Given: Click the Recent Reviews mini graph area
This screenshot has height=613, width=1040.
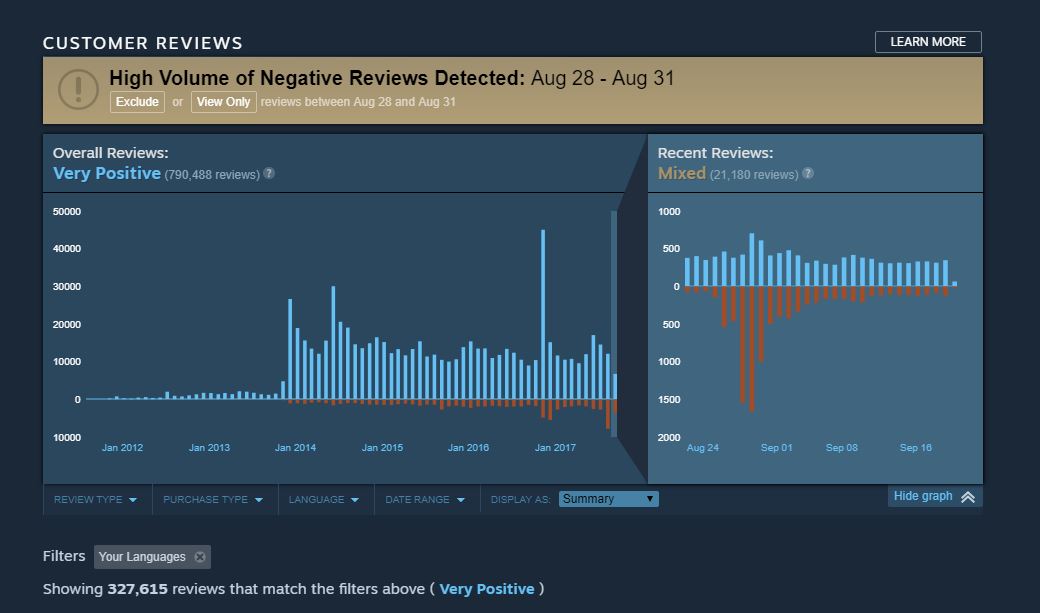Looking at the screenshot, I should coord(815,330).
